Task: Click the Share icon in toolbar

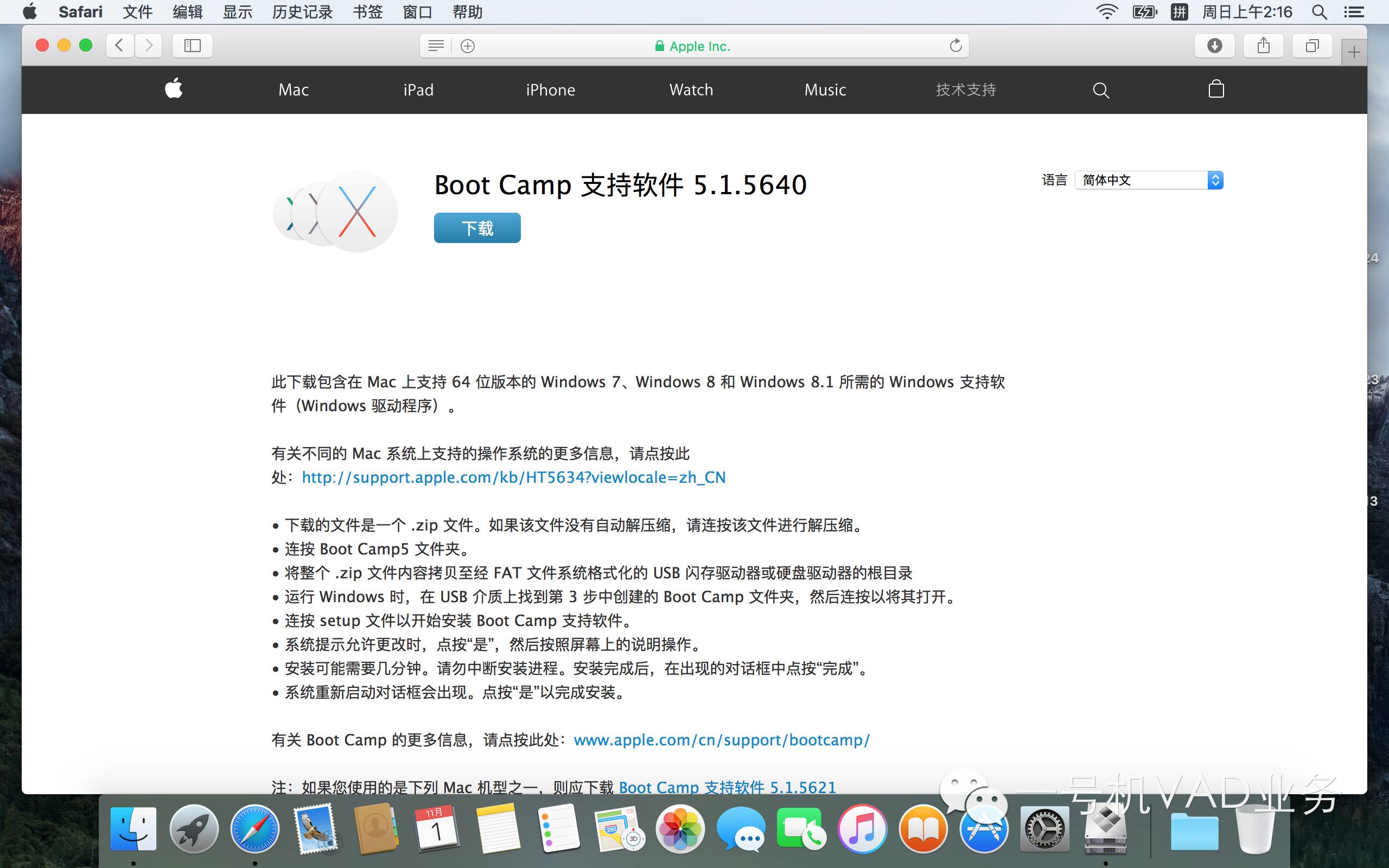Action: 1263,46
